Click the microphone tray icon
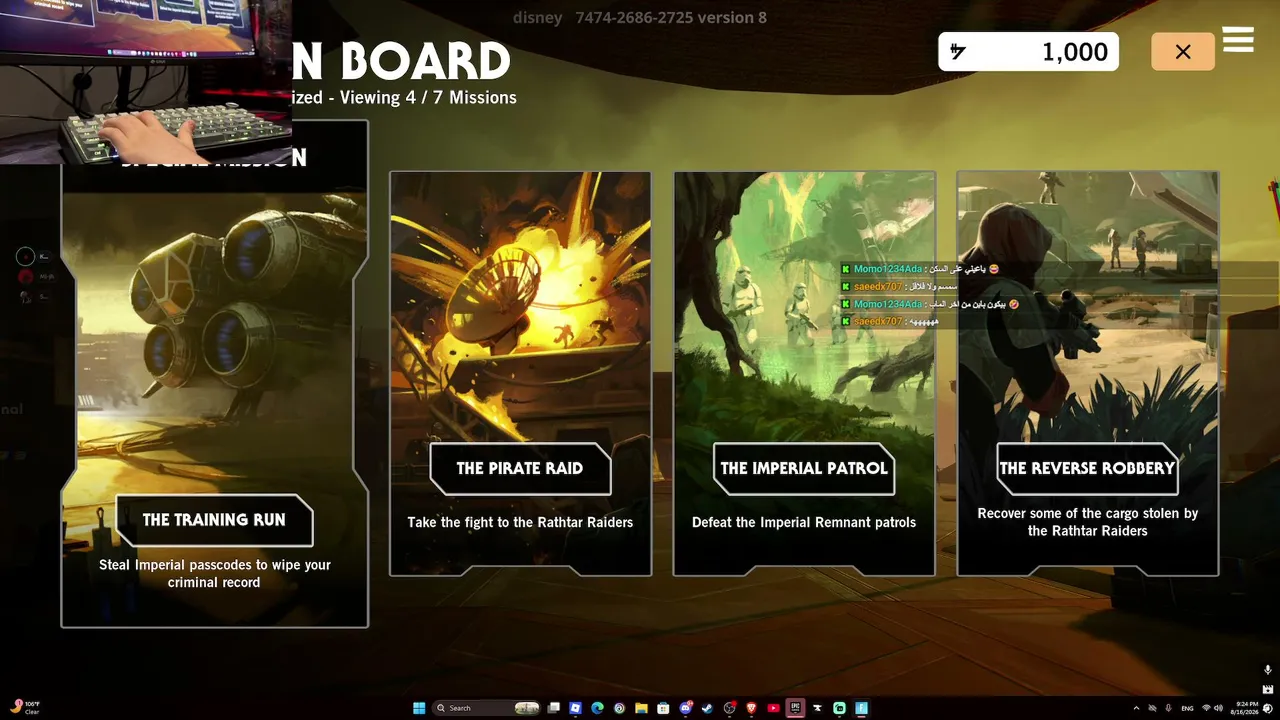This screenshot has height=720, width=1280. tap(1168, 708)
